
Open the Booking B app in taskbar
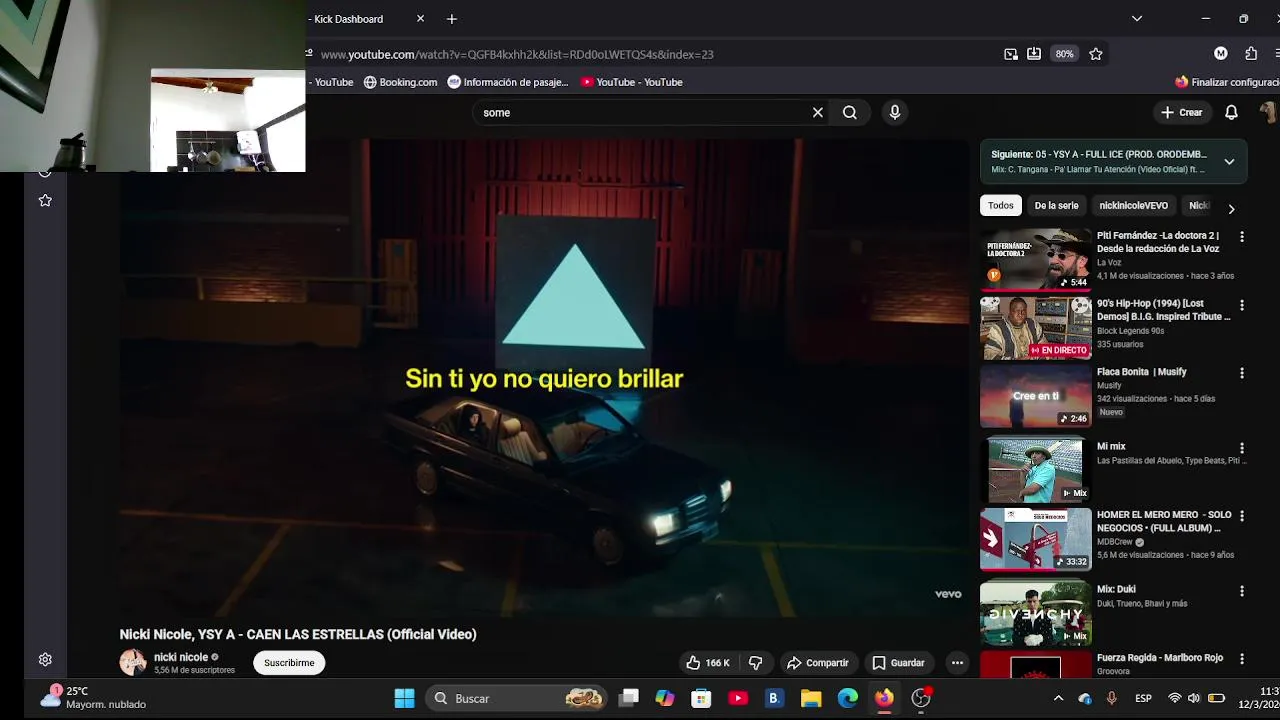[x=774, y=698]
